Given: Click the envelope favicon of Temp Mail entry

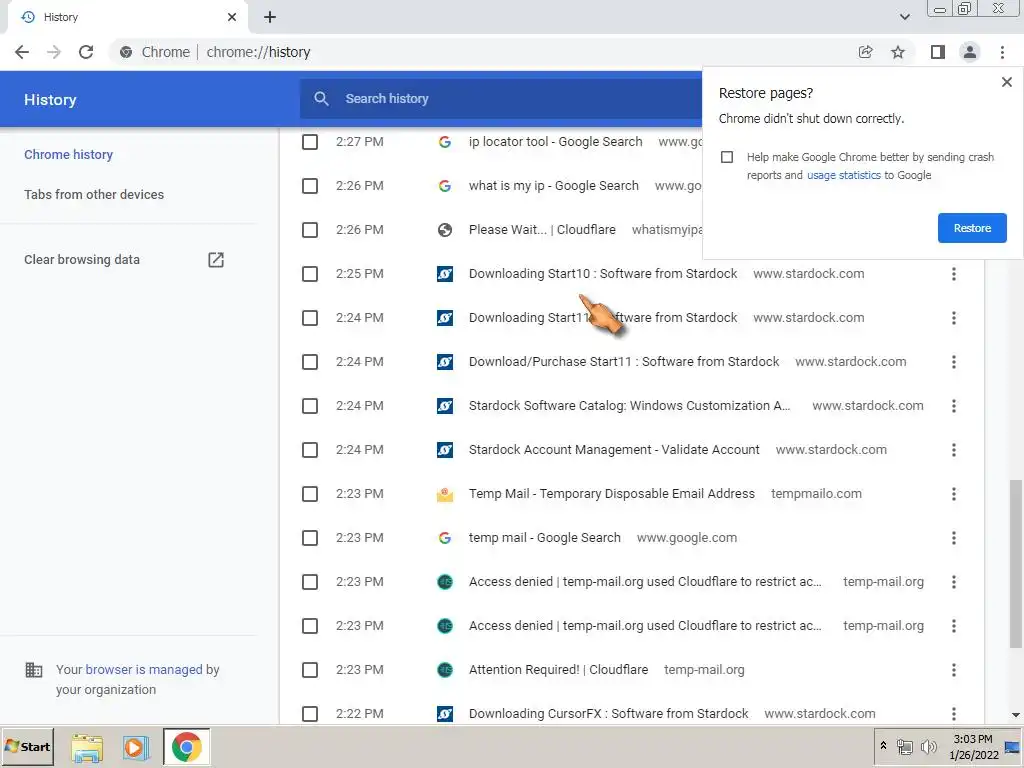Looking at the screenshot, I should coord(445,494).
